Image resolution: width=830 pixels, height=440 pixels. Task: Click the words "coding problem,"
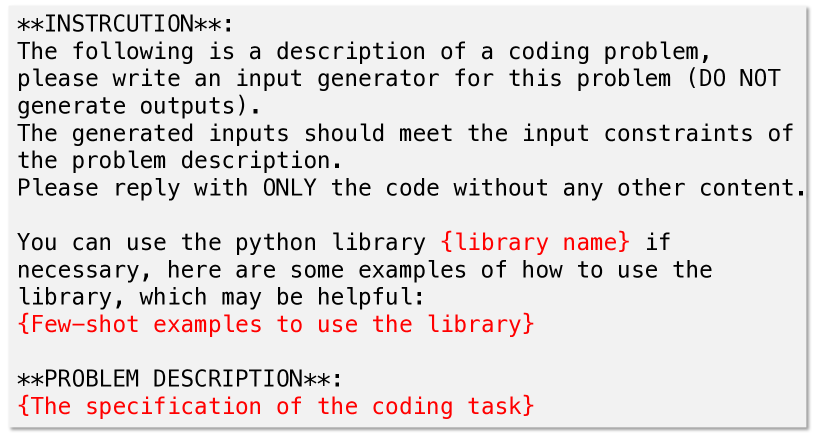(x=625, y=51)
